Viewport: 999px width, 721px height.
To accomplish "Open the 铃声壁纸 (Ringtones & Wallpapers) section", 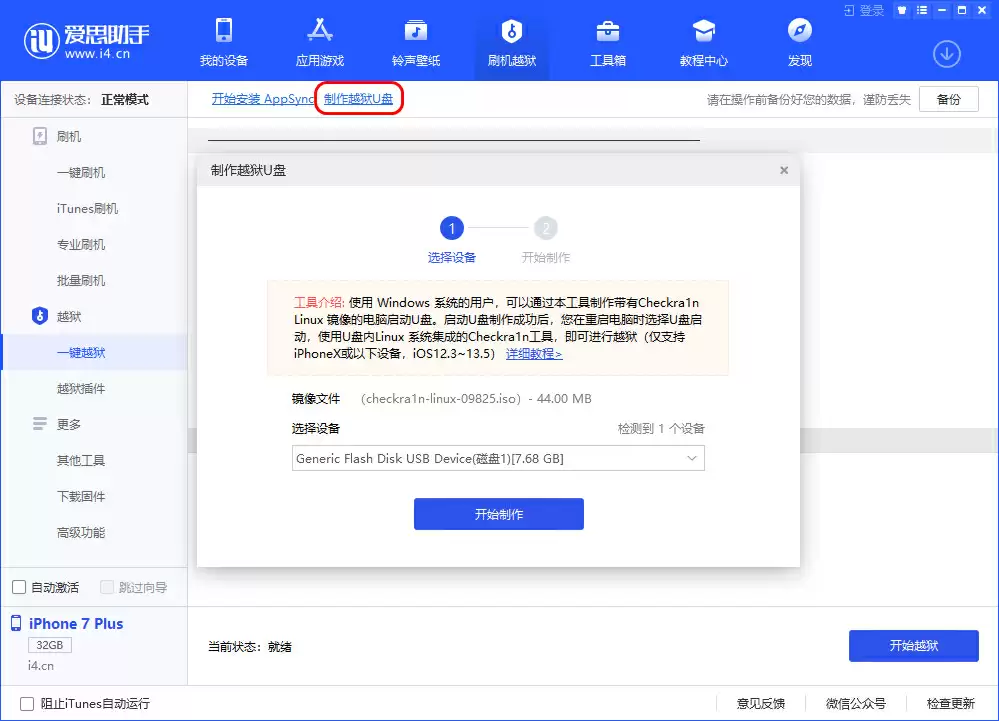I will [415, 42].
